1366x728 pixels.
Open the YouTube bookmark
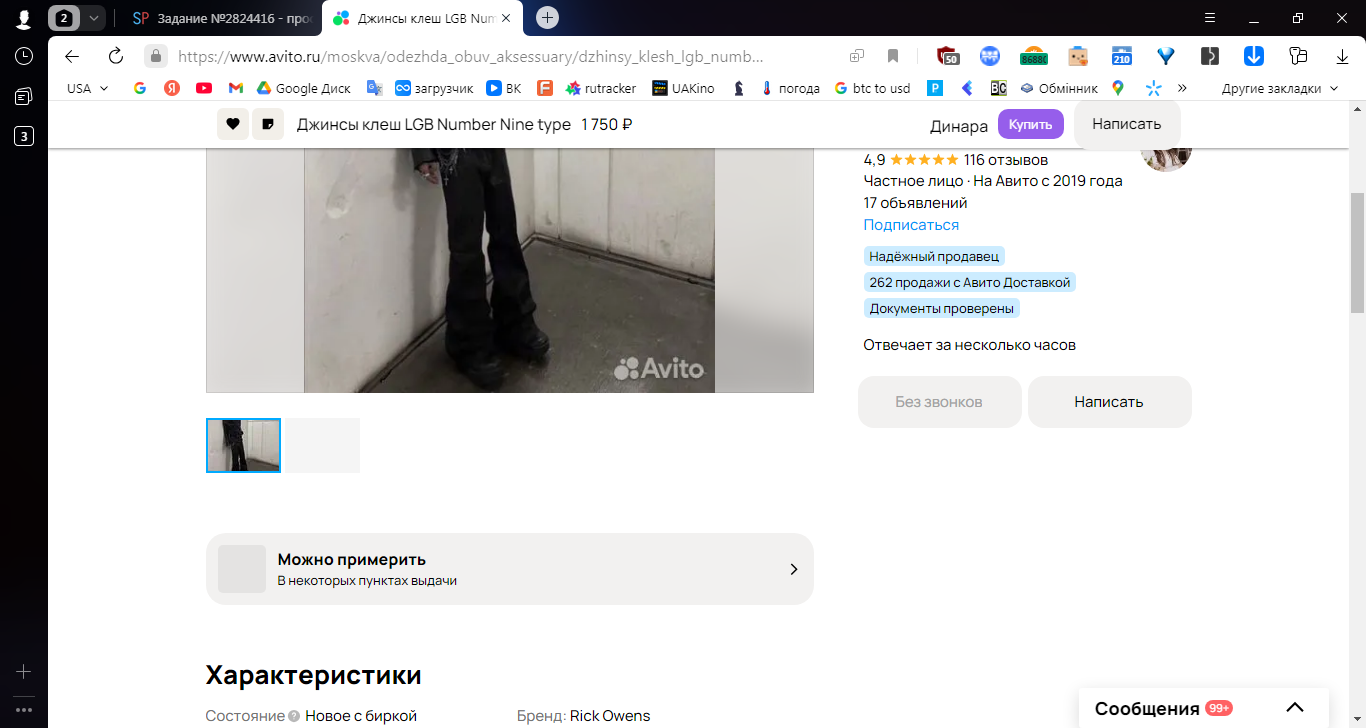click(x=204, y=88)
